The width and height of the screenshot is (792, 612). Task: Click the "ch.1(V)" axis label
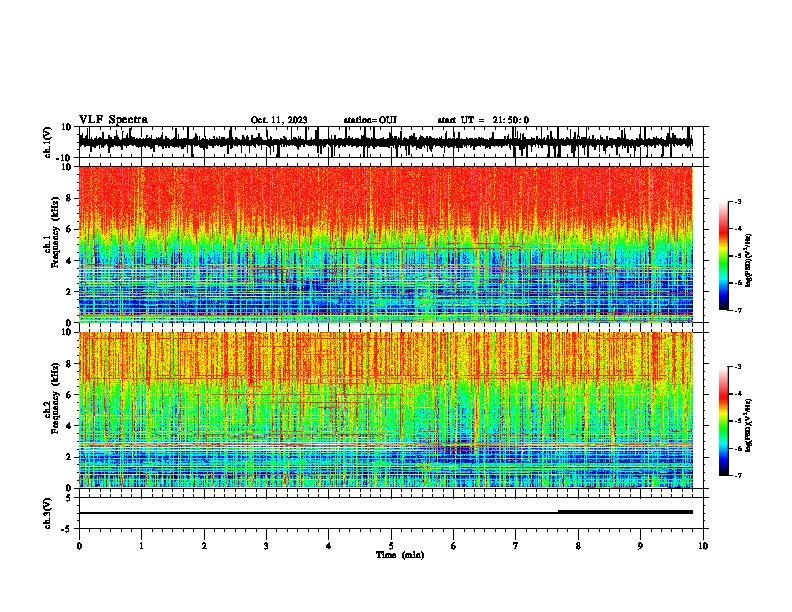tap(48, 142)
